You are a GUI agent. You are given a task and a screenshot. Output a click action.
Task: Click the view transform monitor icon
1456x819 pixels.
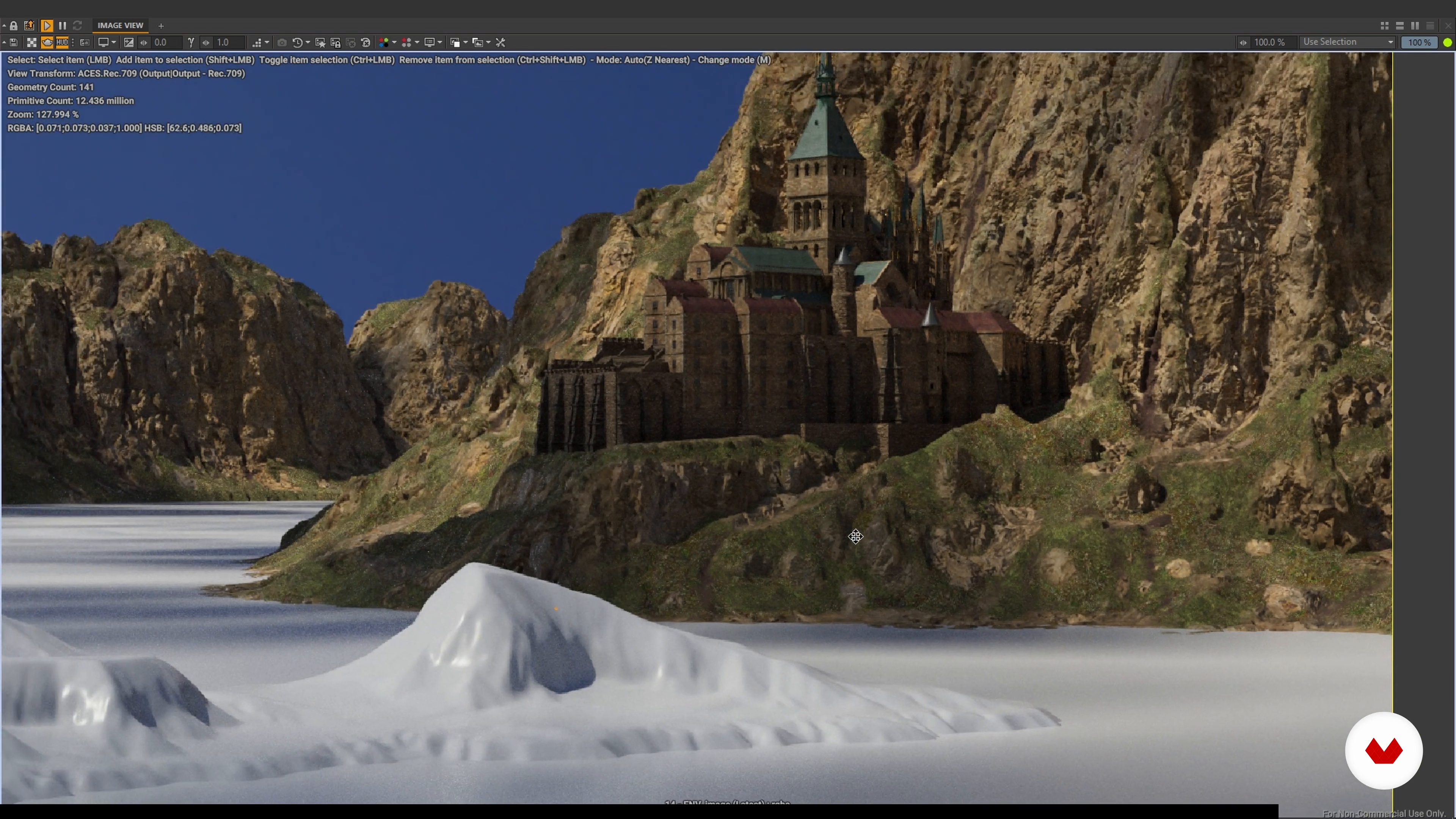(x=430, y=42)
